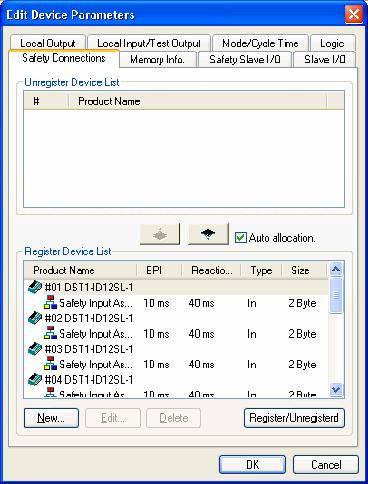Open the Safety Slave I/O tab

tap(245, 60)
